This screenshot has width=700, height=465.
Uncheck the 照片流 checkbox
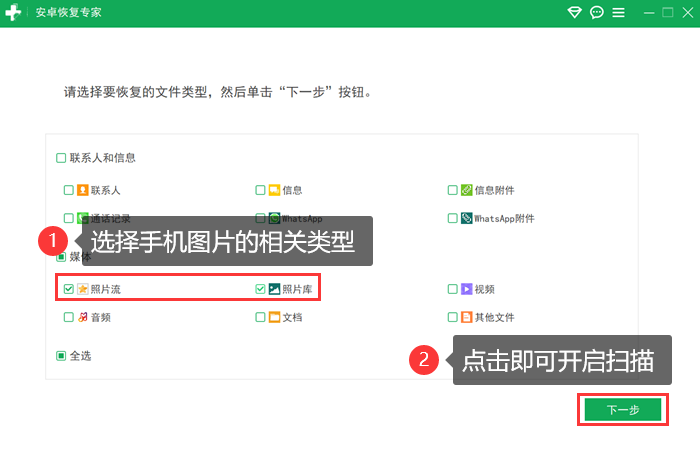[x=68, y=289]
